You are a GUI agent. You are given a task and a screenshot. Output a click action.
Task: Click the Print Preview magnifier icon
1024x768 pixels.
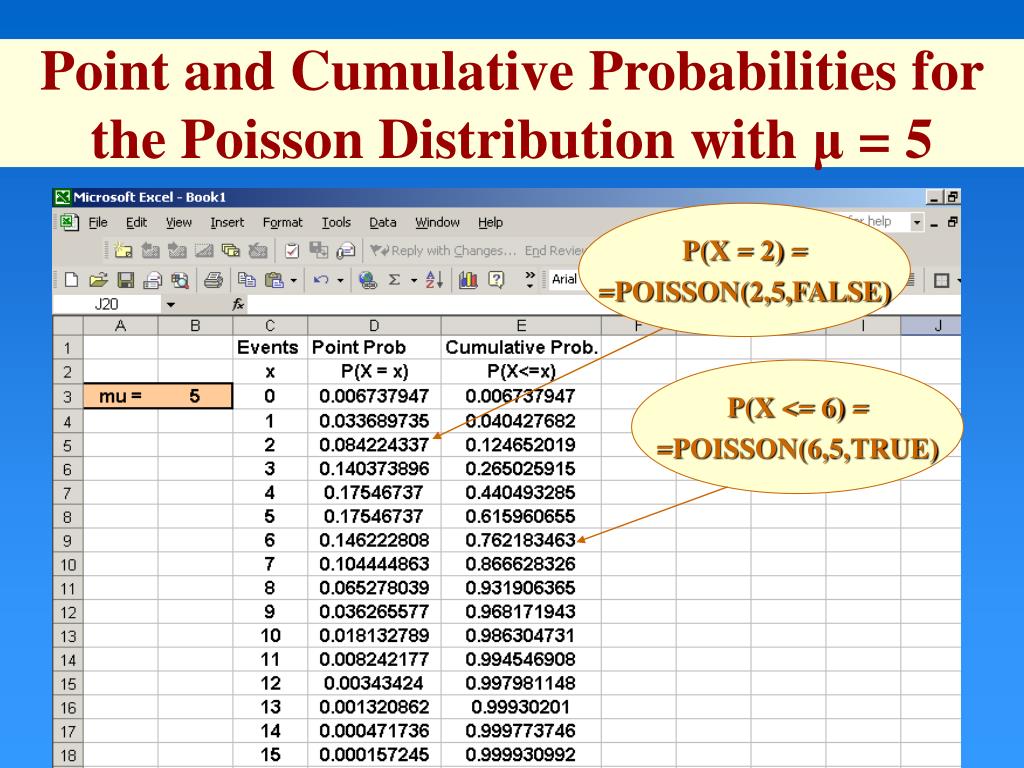pyautogui.click(x=180, y=280)
